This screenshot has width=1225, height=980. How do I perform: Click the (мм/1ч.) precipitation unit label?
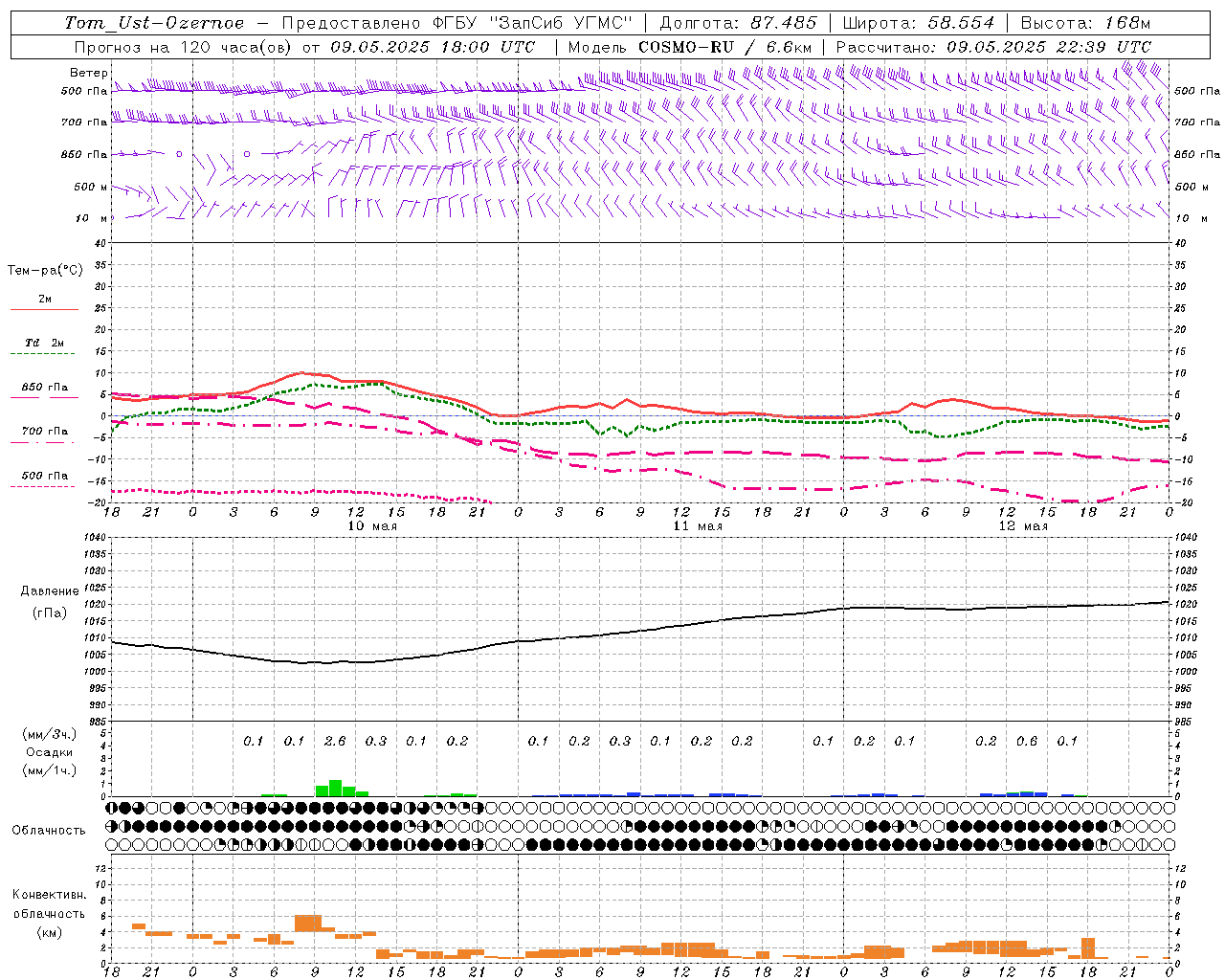pos(49,770)
